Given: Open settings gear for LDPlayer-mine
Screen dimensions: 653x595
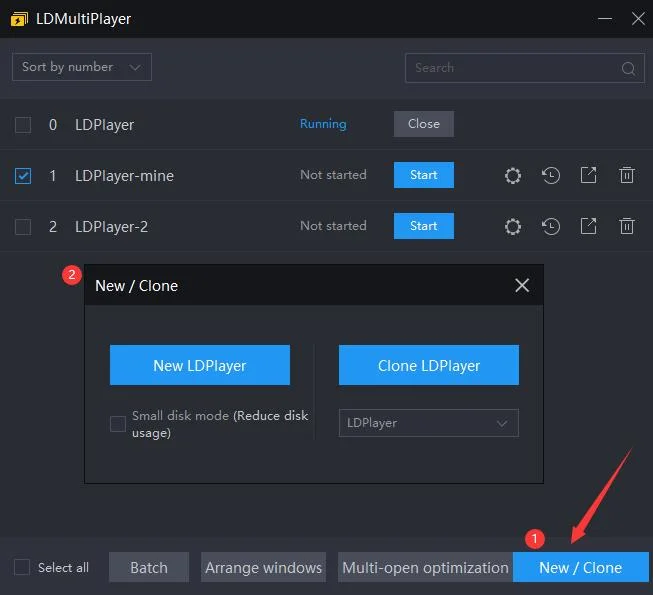Looking at the screenshot, I should click(x=513, y=175).
